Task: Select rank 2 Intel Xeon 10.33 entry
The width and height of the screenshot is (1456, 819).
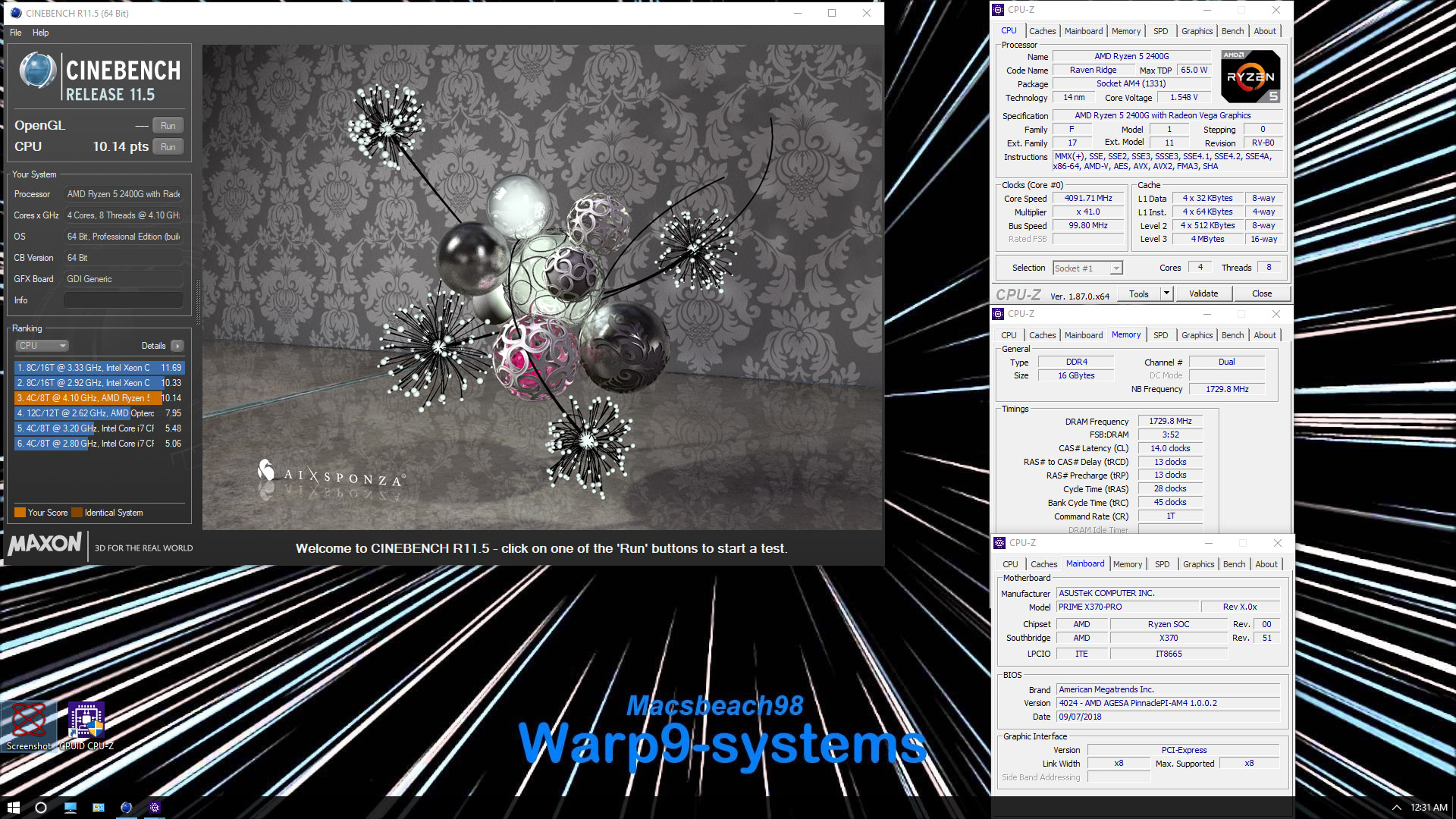Action: [x=99, y=383]
